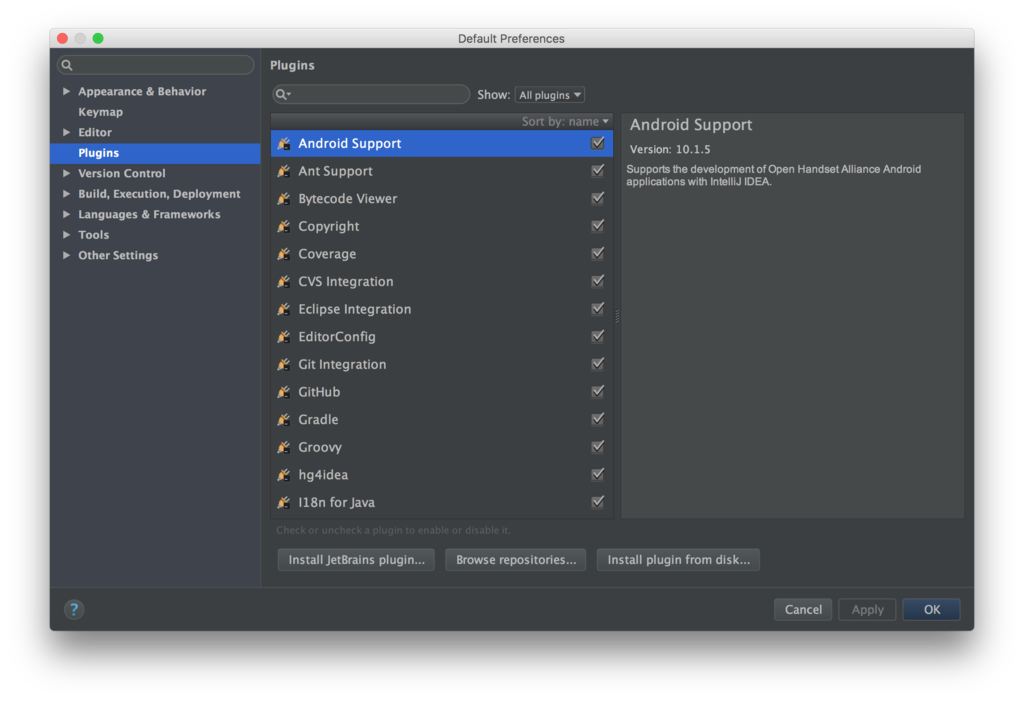1024x702 pixels.
Task: Click the Cancel button
Action: [x=803, y=609]
